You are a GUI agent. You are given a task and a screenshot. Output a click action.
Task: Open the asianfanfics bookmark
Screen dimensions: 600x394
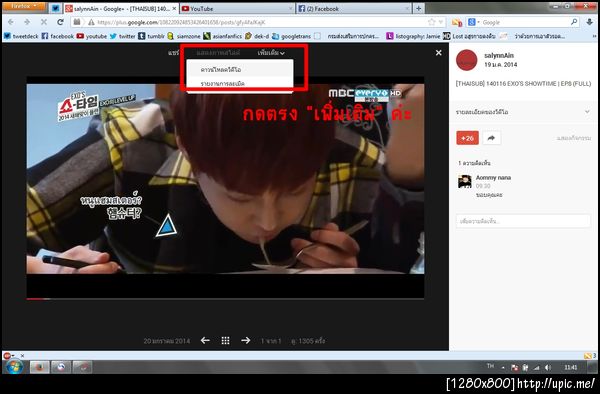pyautogui.click(x=223, y=36)
